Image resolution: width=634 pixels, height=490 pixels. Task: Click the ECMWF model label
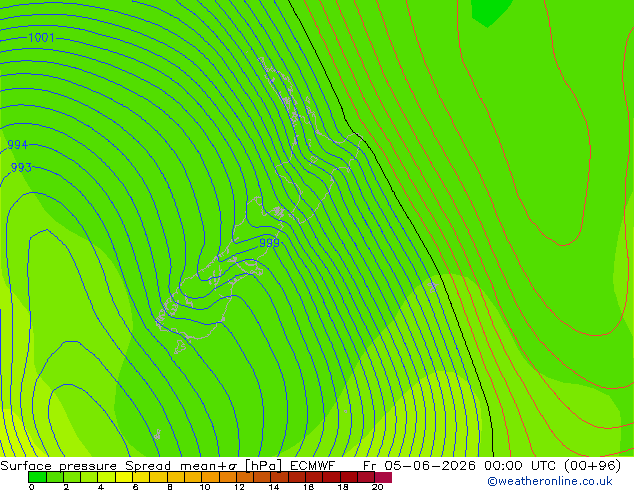tap(313, 466)
